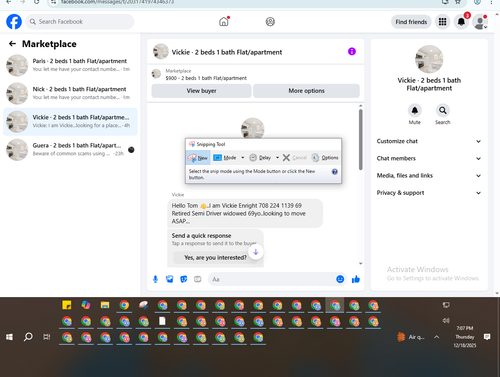500x377 pixels.
Task: Open the purple conversation info icon
Action: click(352, 51)
